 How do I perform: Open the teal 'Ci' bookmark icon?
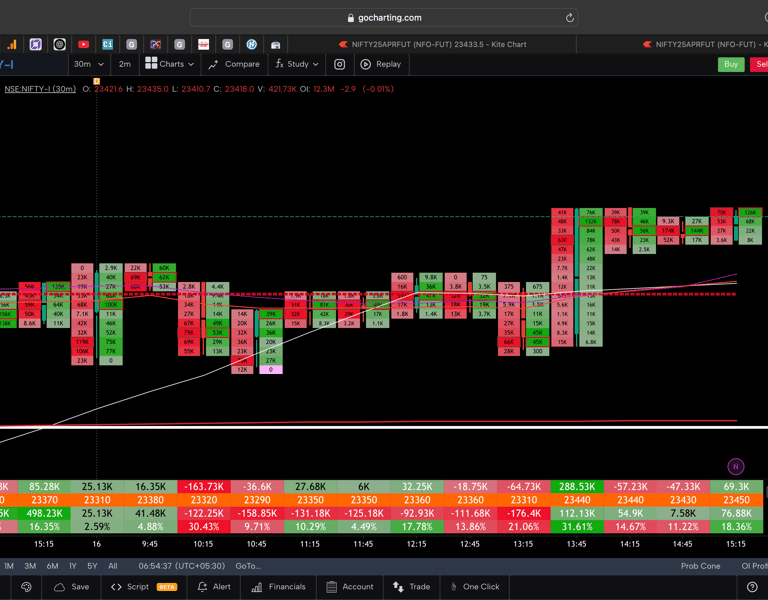[x=107, y=45]
